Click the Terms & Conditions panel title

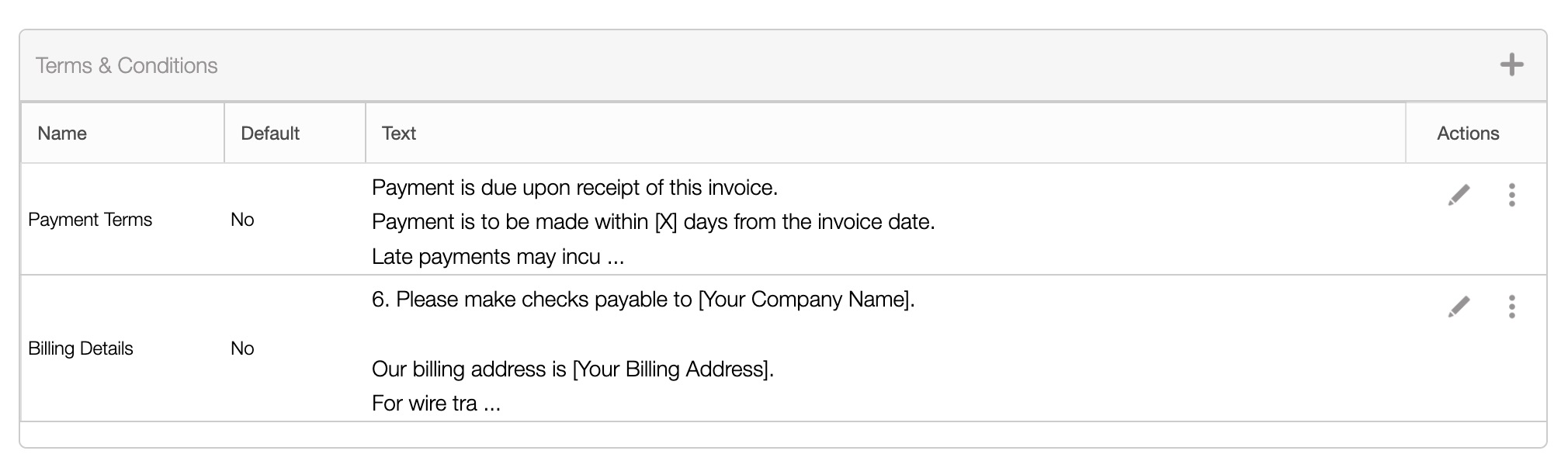tap(127, 66)
